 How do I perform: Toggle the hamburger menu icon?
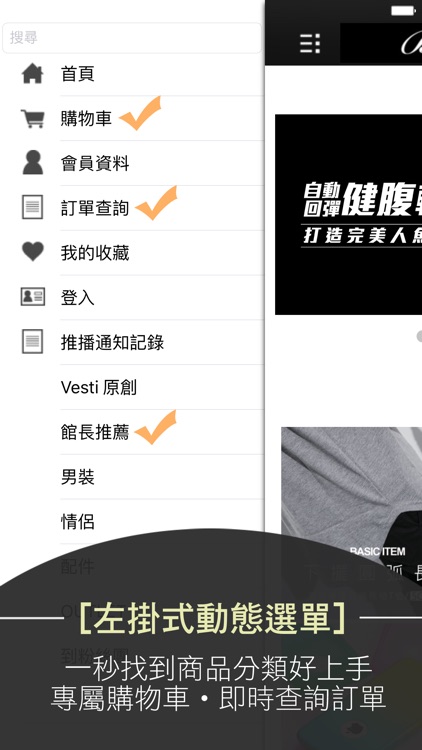[310, 44]
